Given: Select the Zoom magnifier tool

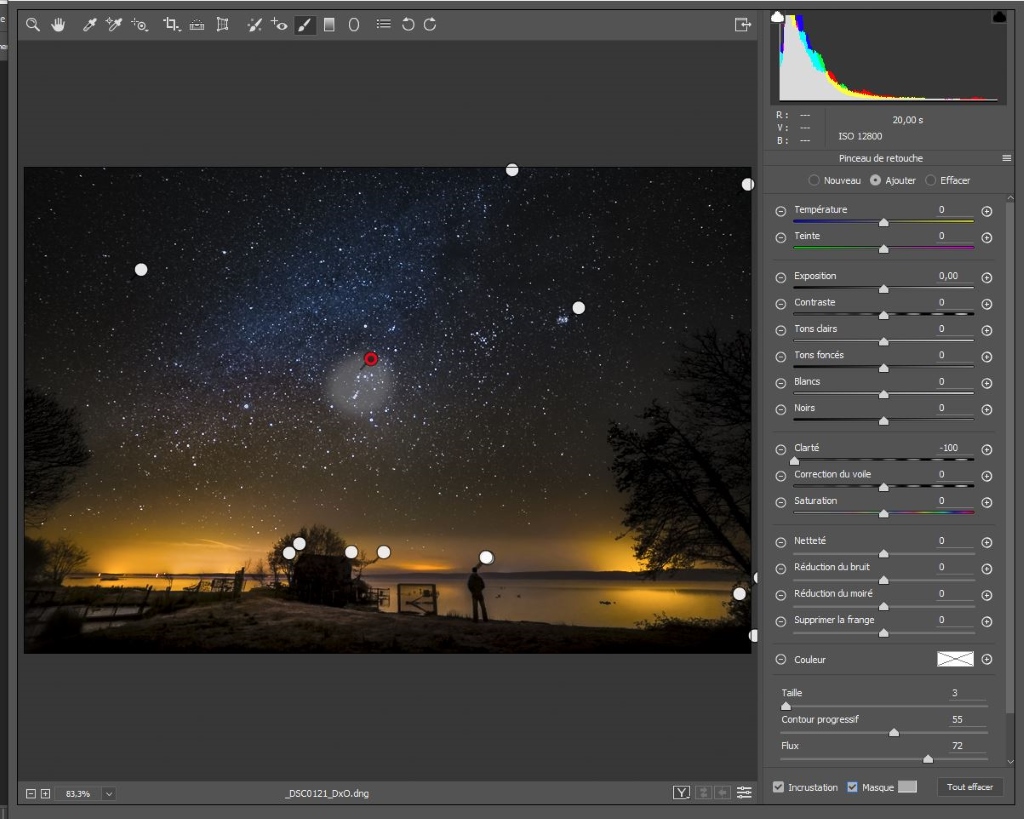Looking at the screenshot, I should (33, 25).
